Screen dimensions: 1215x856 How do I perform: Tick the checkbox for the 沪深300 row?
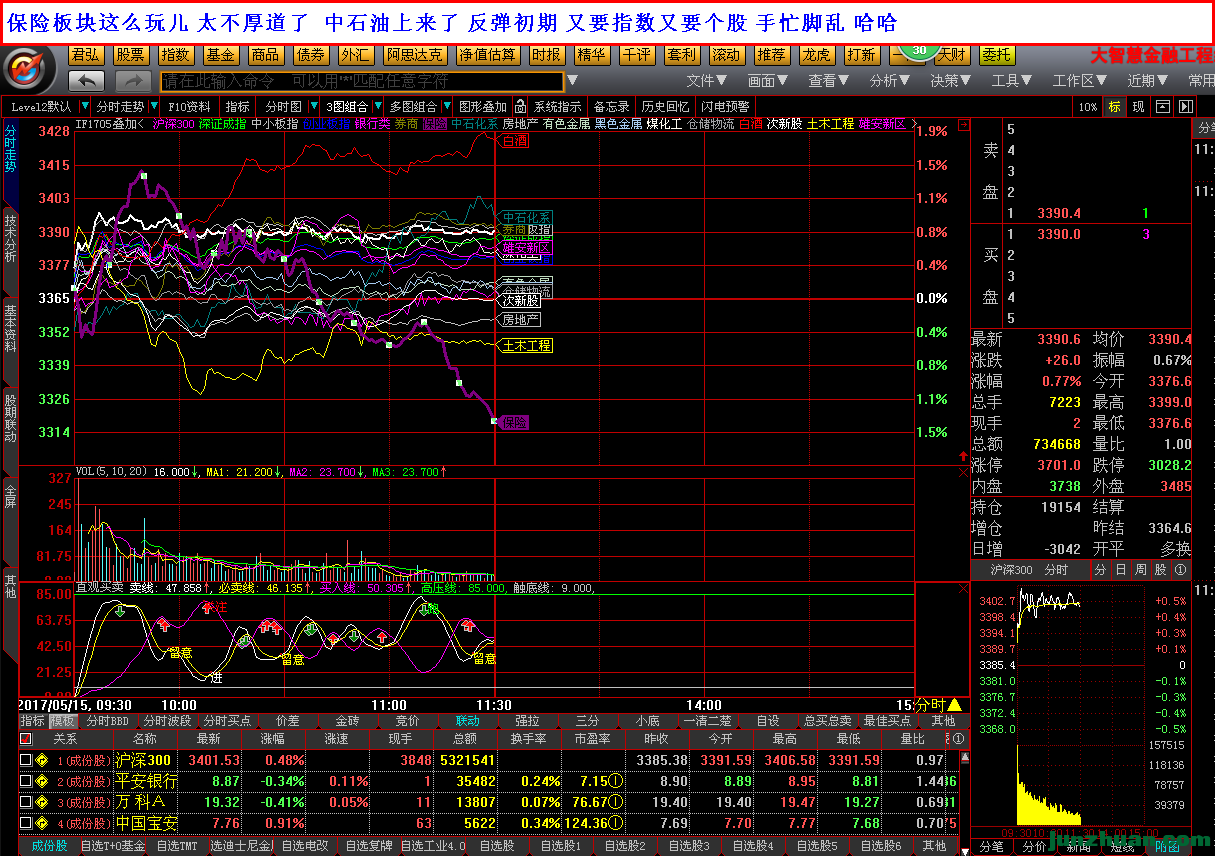[x=26, y=761]
